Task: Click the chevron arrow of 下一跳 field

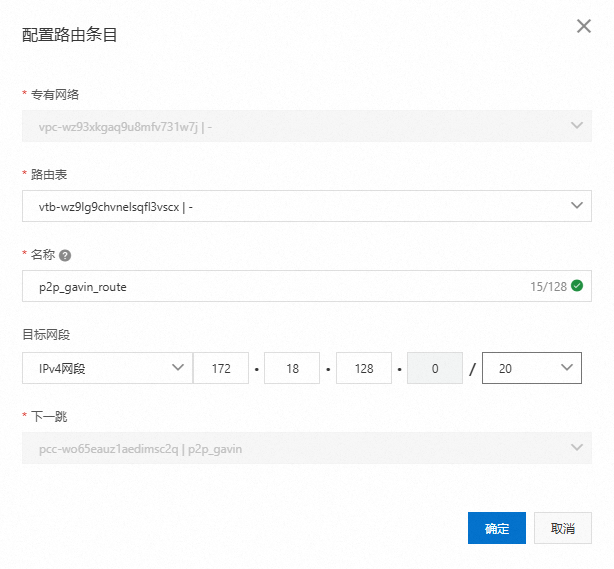Action: tap(576, 448)
